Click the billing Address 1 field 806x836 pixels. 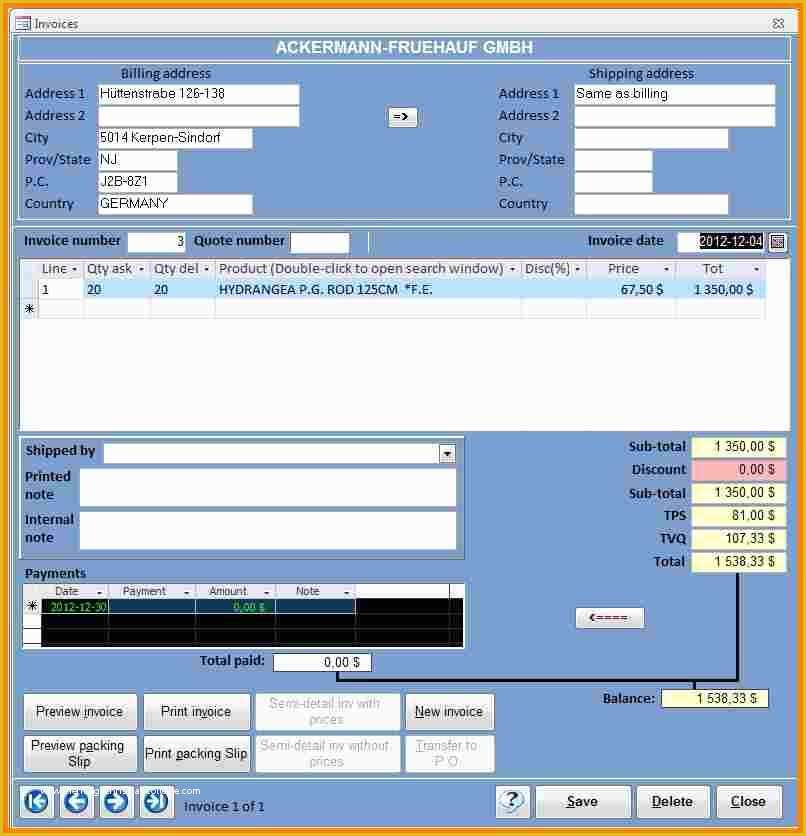click(199, 94)
